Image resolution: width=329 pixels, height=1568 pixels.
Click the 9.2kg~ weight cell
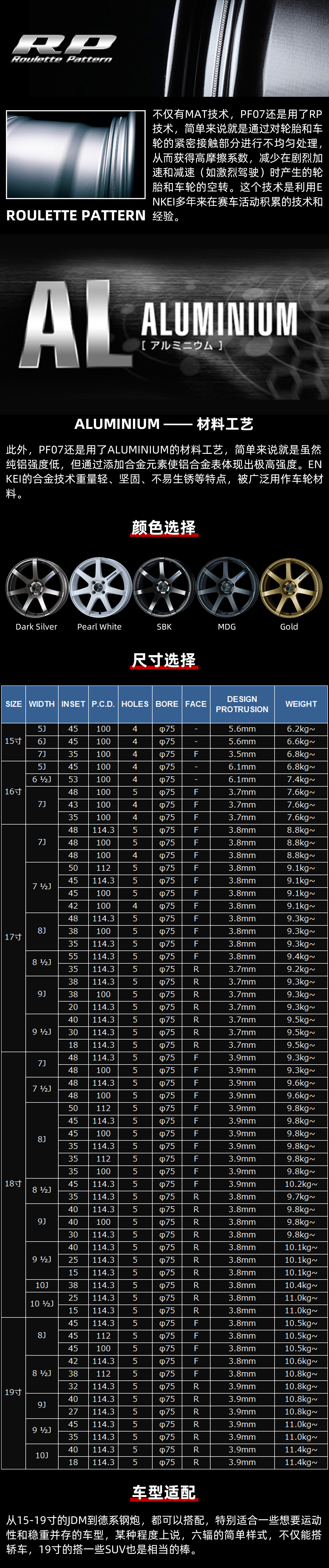(x=301, y=969)
